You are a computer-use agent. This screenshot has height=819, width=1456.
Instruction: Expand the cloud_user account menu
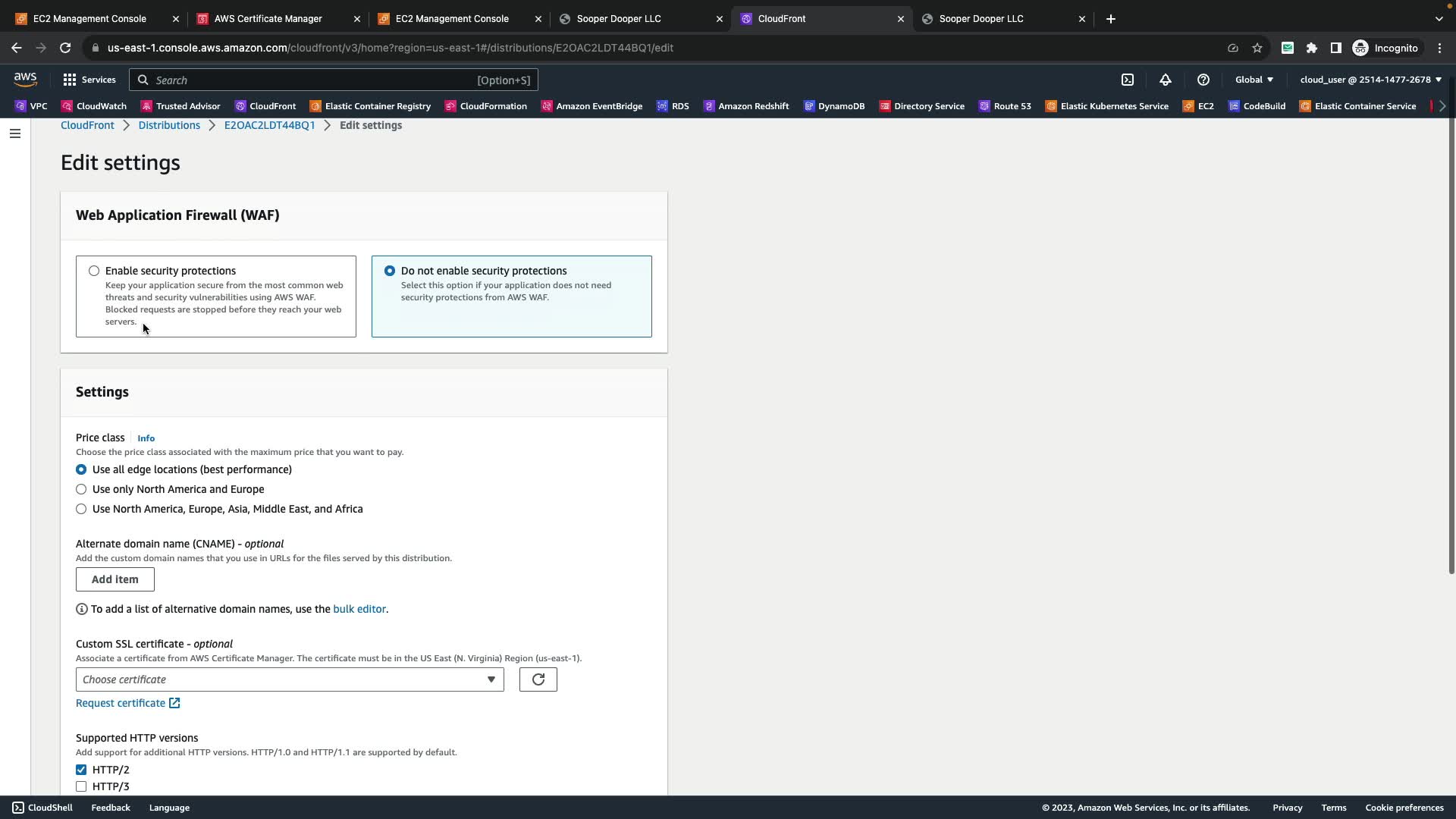(x=1370, y=80)
